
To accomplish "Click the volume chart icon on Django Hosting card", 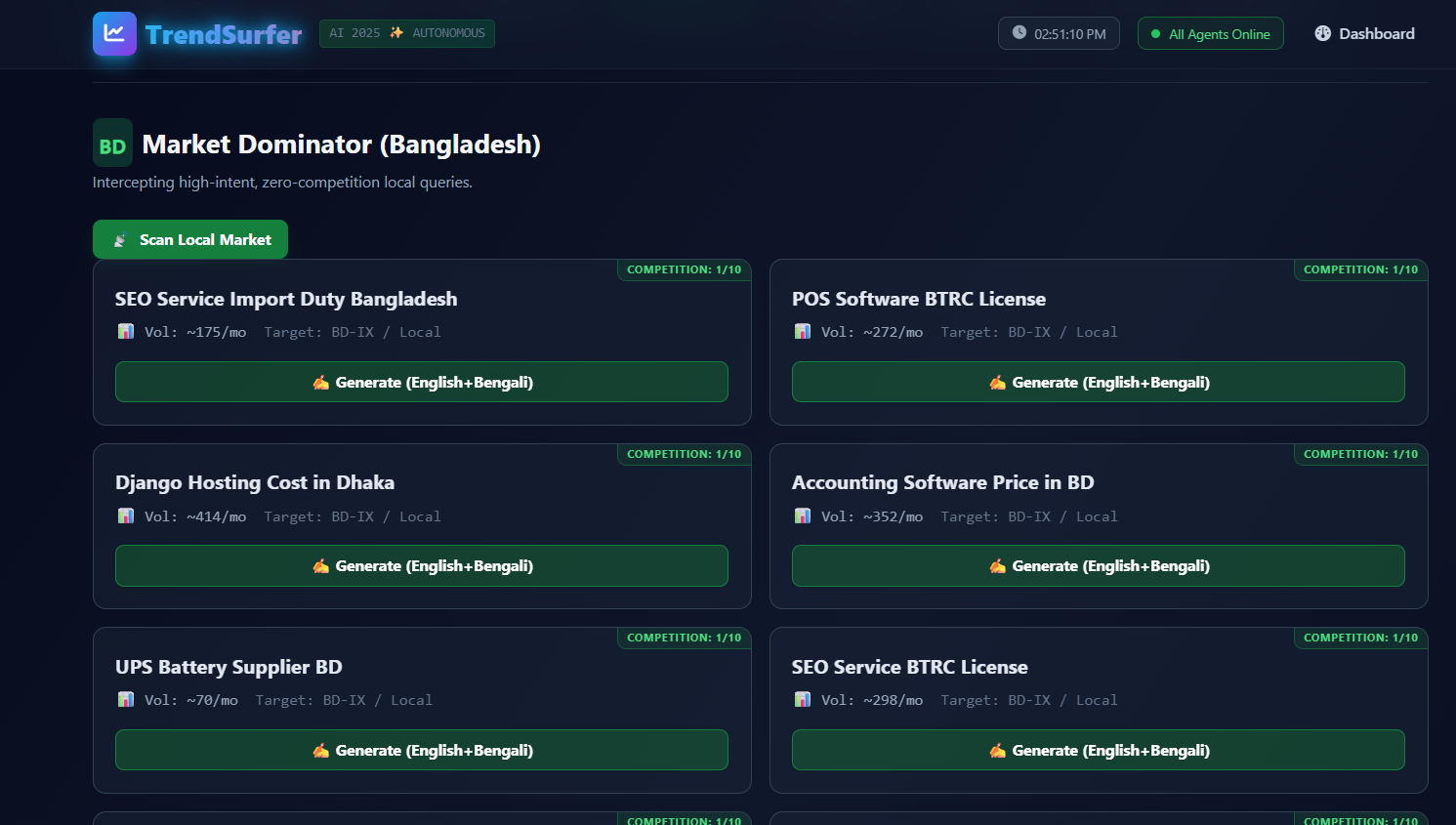I will [x=126, y=516].
